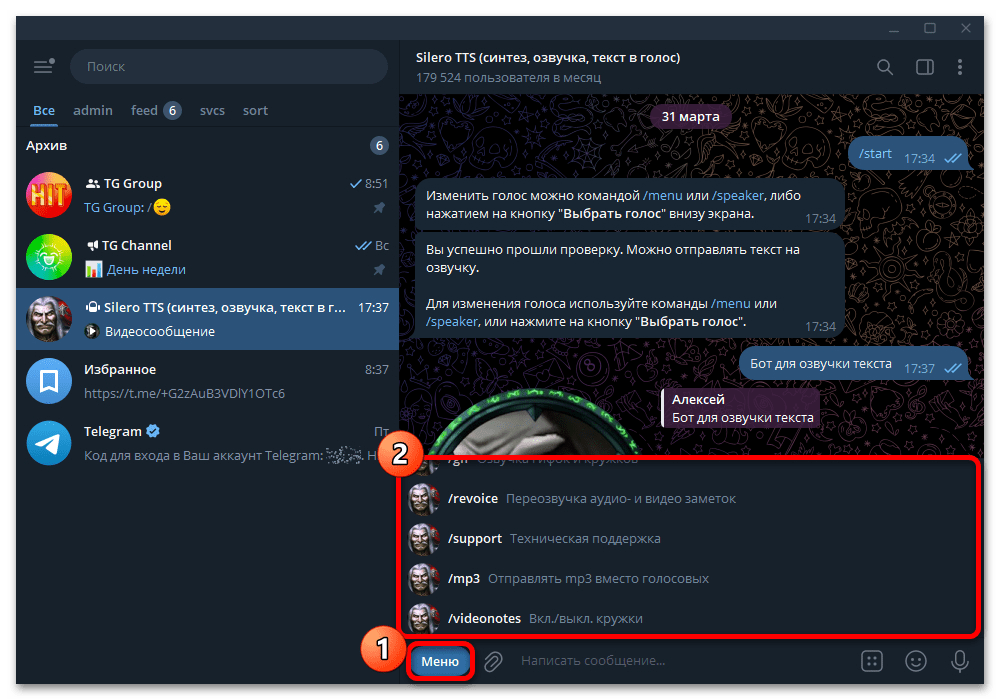Click the TG Channel avatar
The height and width of the screenshot is (700, 1000).
coord(49,257)
